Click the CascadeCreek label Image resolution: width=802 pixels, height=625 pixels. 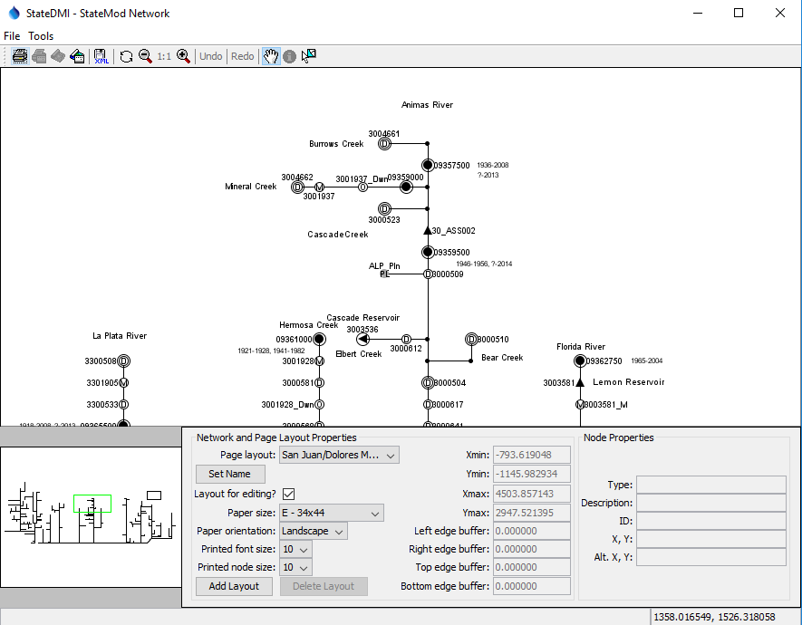[338, 235]
